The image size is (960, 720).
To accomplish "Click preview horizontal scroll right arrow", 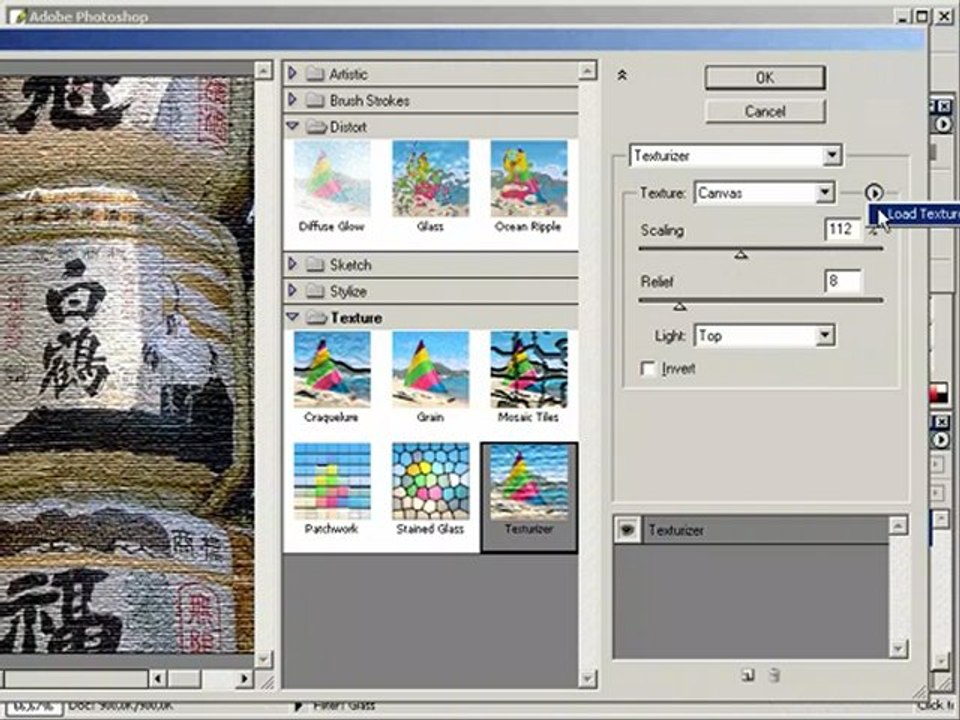I will click(244, 678).
